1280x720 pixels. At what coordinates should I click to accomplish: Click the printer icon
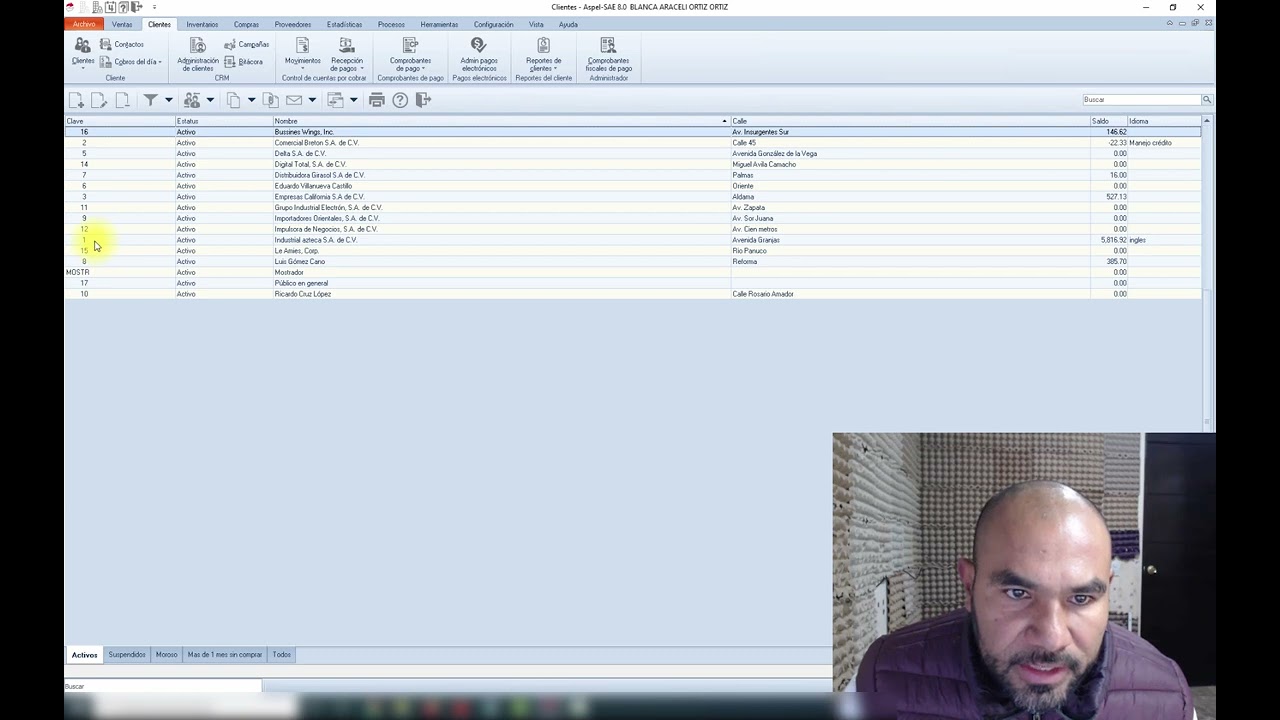point(376,100)
